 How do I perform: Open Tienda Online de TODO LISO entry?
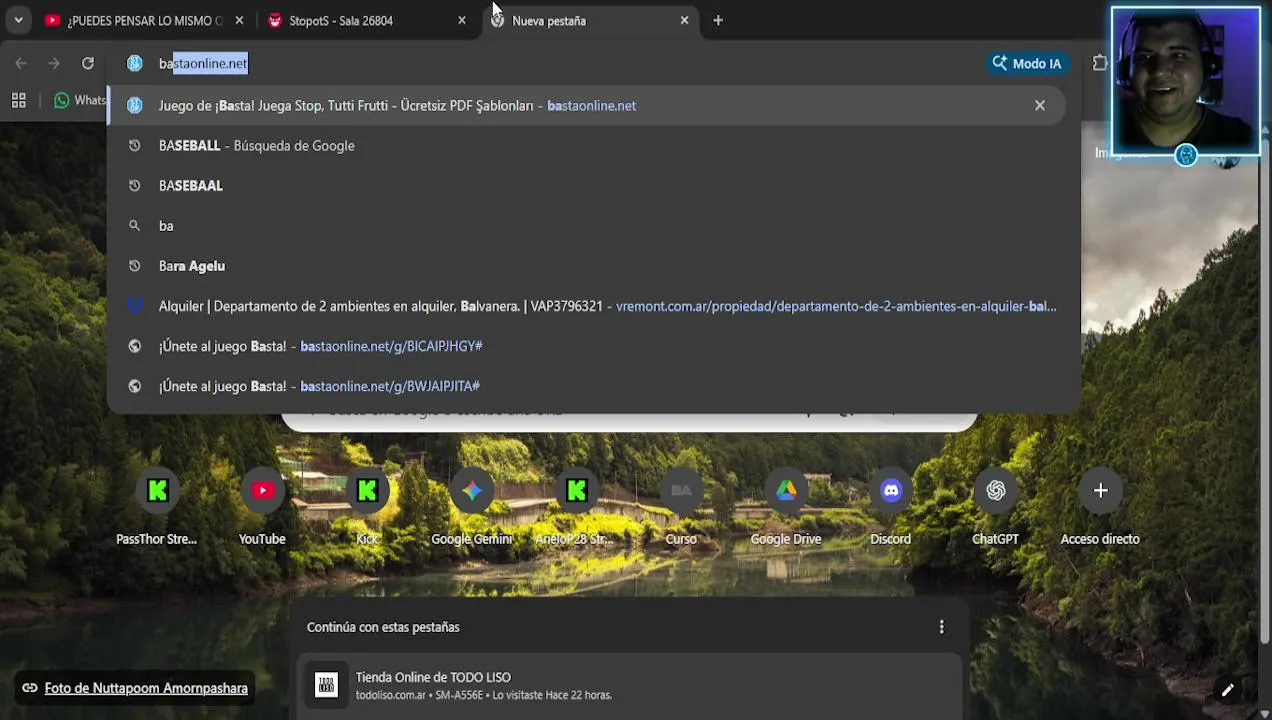pyautogui.click(x=630, y=685)
